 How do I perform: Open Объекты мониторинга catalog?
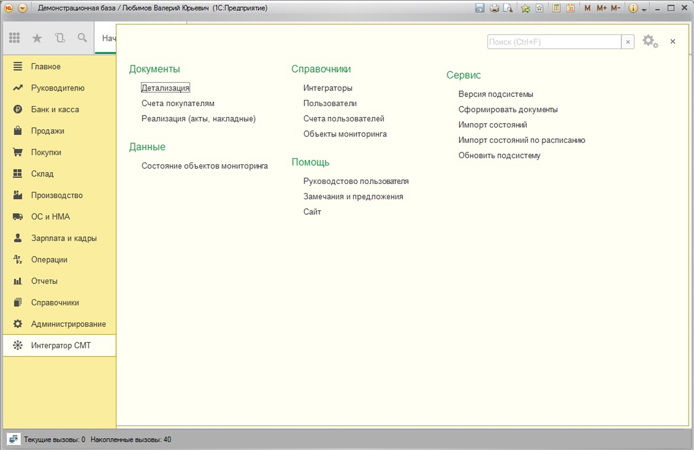[345, 134]
